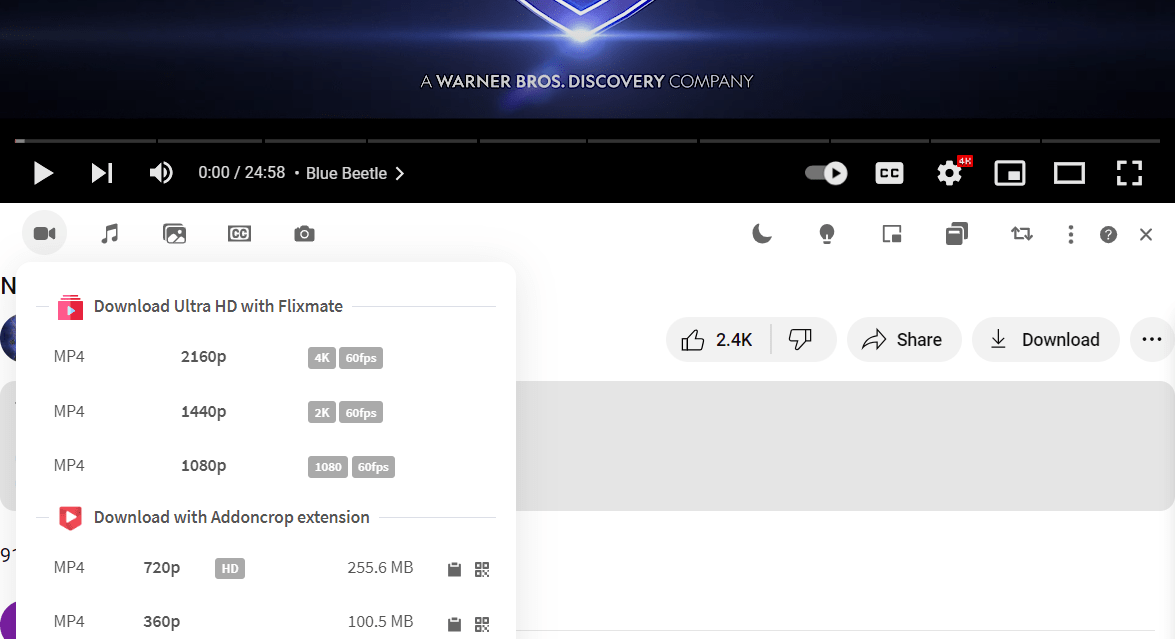1175x639 pixels.
Task: Toggle the autoplay switch in player
Action: pos(826,173)
